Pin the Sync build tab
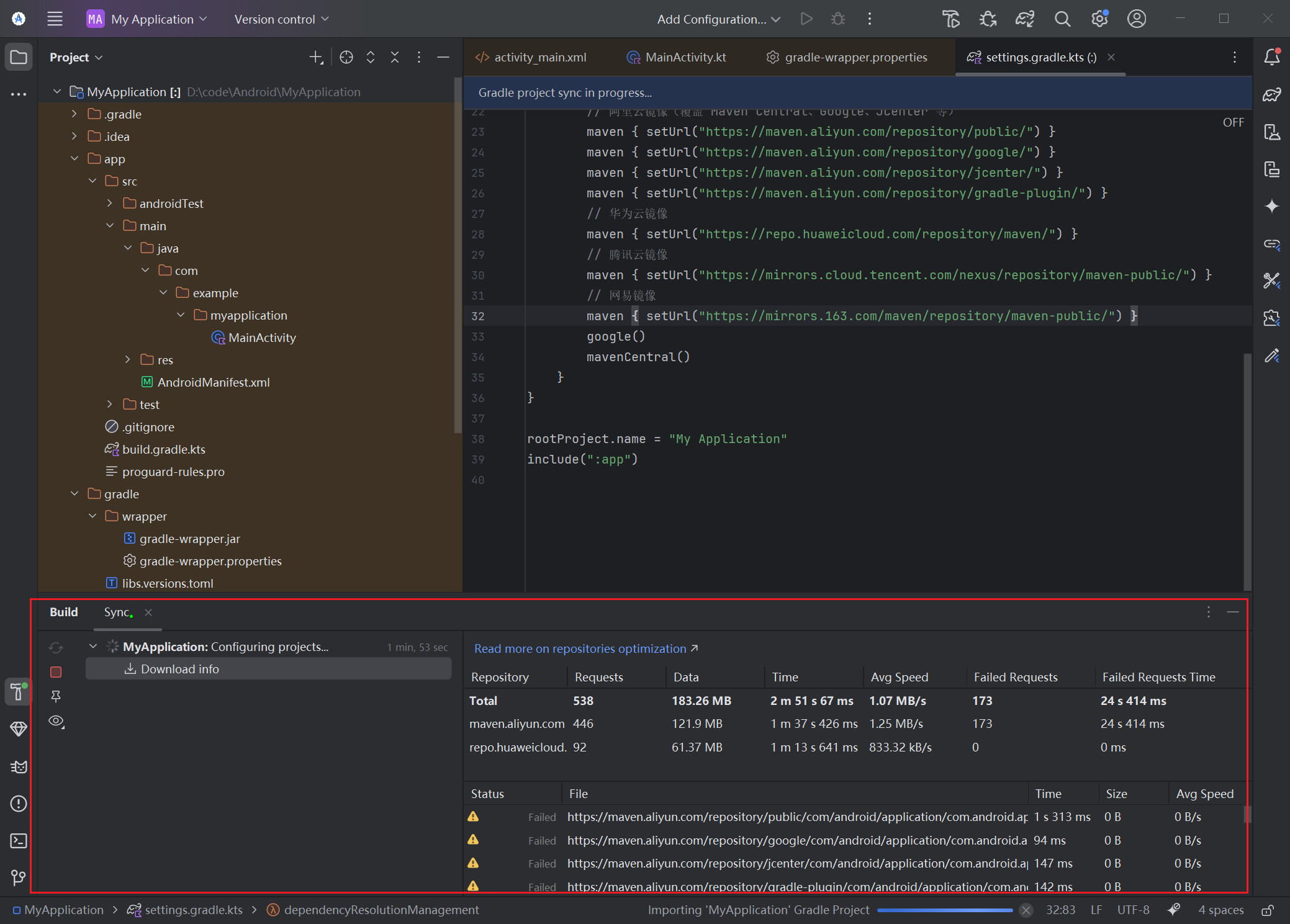1290x924 pixels. point(56,696)
